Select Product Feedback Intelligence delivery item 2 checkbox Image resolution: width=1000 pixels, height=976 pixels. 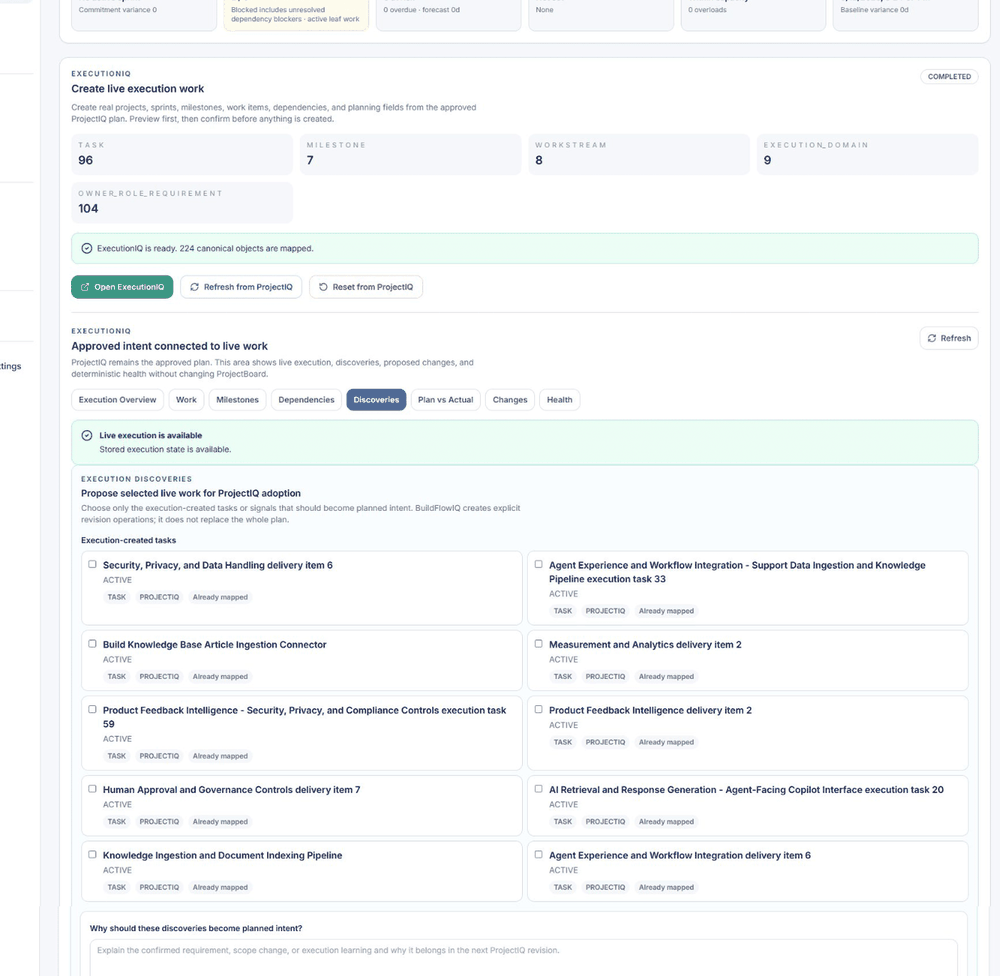tap(539, 709)
